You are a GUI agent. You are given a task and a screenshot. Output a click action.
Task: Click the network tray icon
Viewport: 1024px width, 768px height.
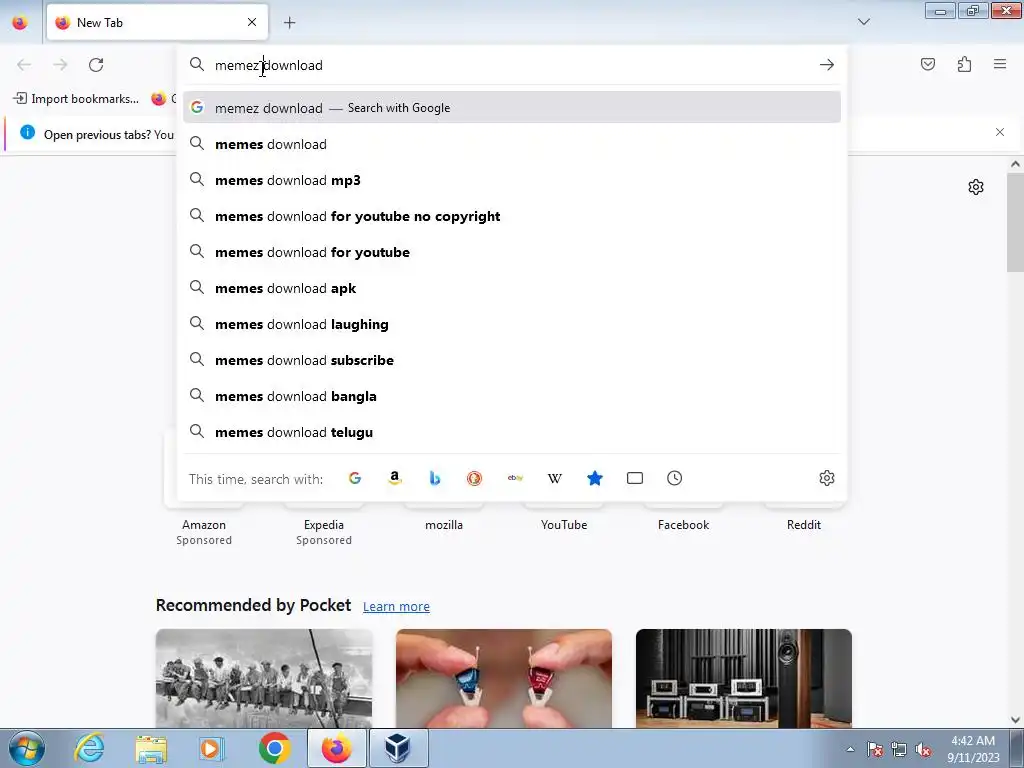(899, 749)
